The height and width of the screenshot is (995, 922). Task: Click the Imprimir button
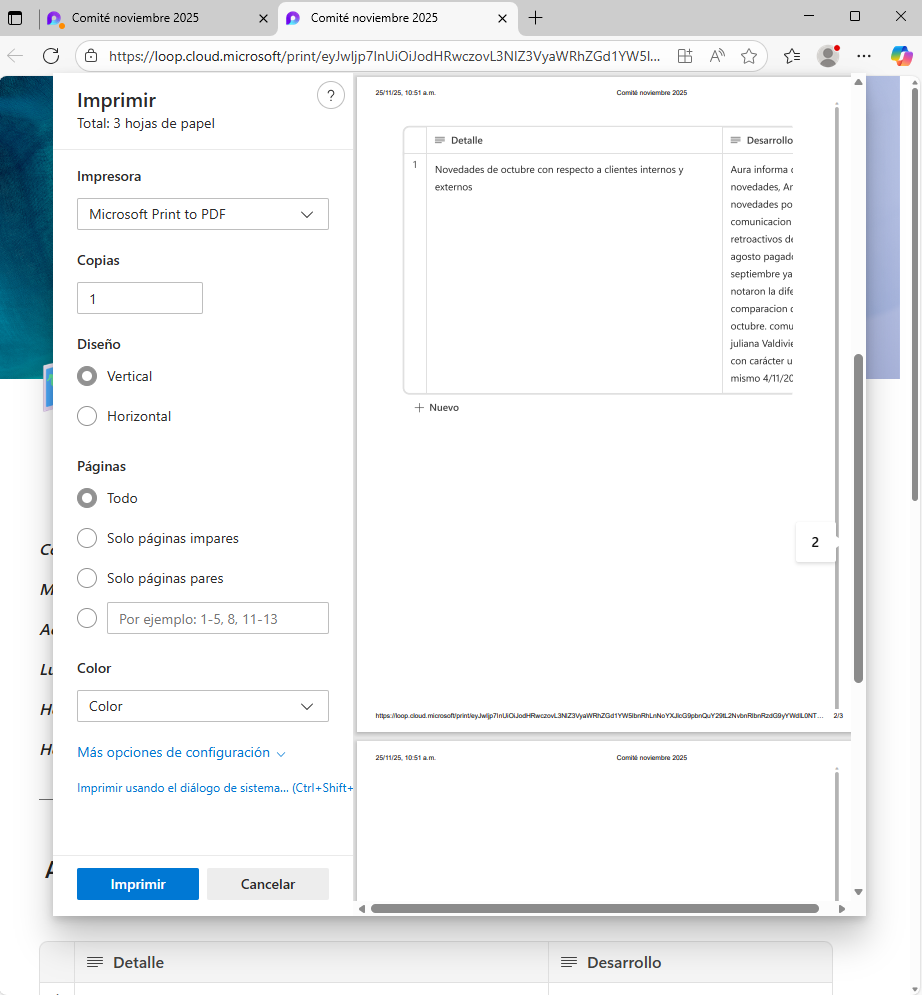(x=138, y=884)
